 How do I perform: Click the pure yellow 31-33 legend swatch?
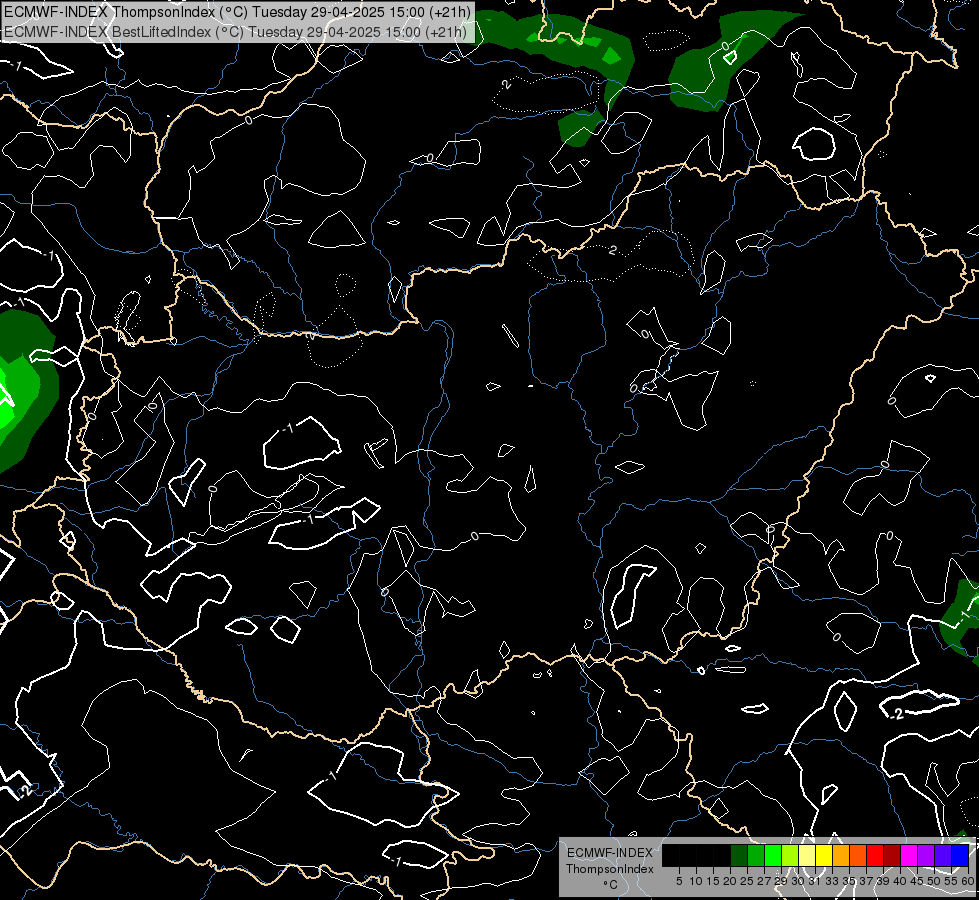coord(824,855)
